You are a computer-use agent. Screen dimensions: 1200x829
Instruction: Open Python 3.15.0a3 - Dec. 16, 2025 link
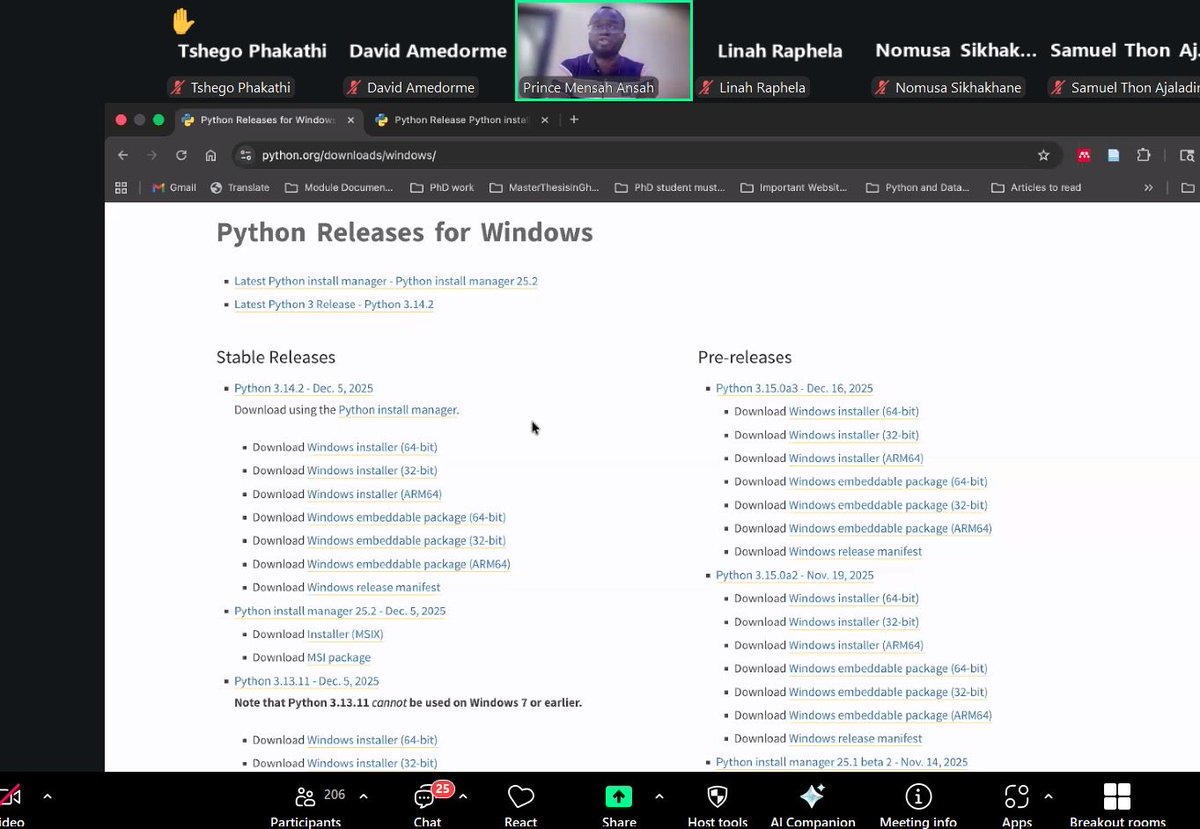coord(795,388)
